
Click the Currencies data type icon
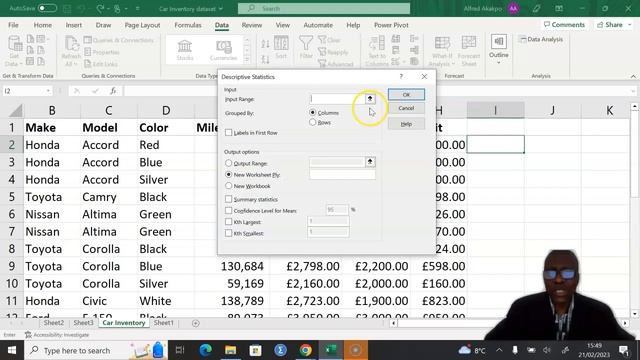pyautogui.click(x=223, y=47)
